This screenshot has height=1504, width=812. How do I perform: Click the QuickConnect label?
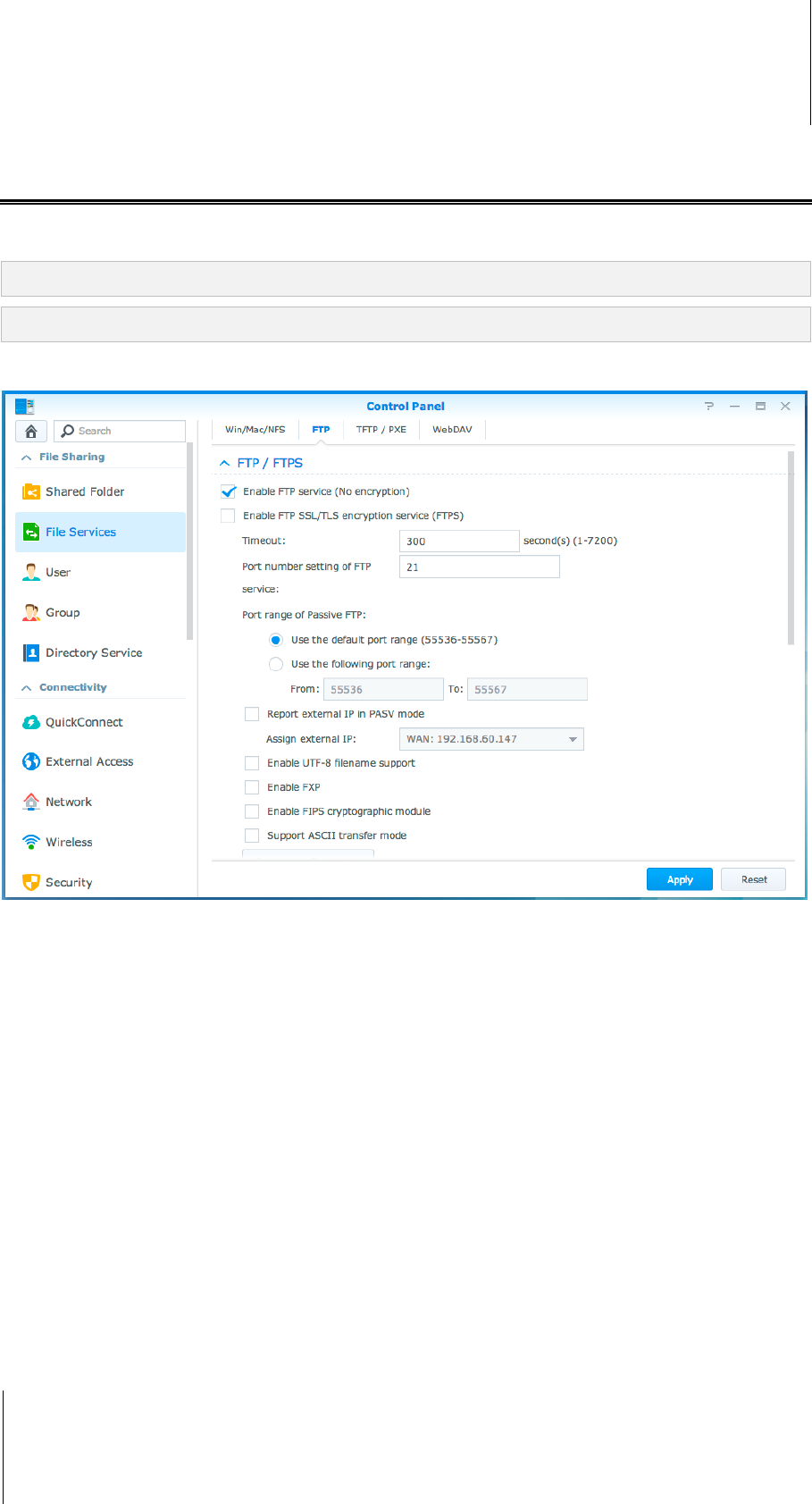click(84, 722)
